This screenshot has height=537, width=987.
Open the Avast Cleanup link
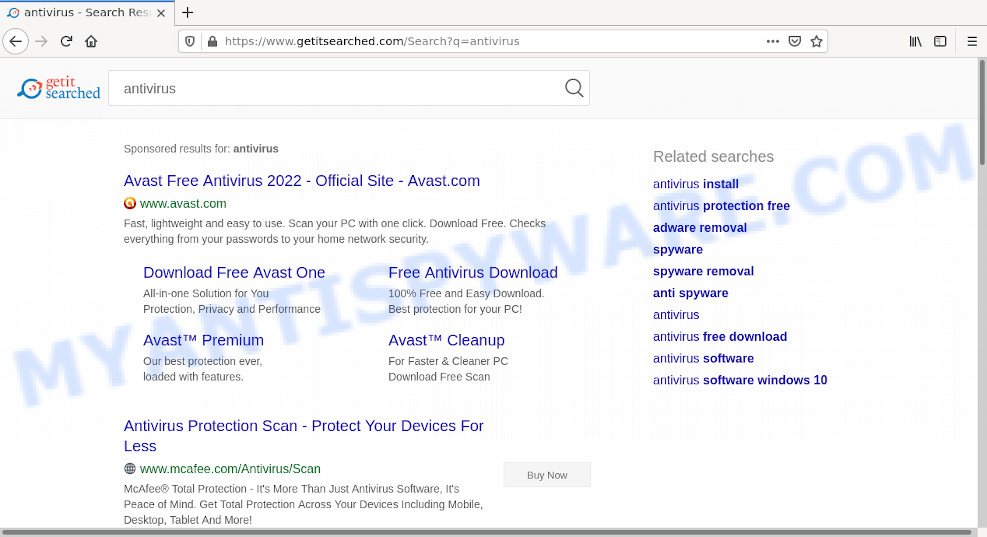[x=446, y=341]
